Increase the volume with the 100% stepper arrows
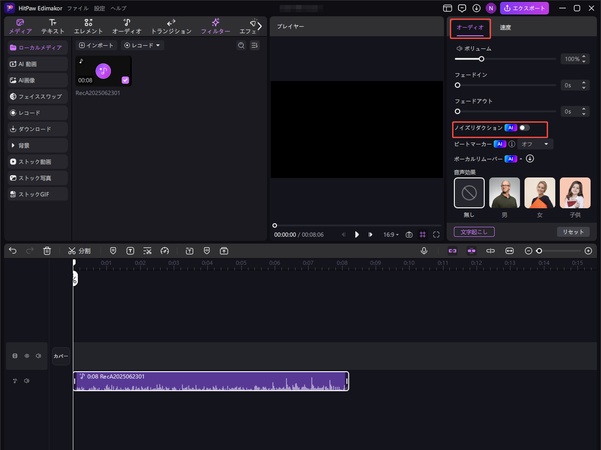 click(x=584, y=59)
